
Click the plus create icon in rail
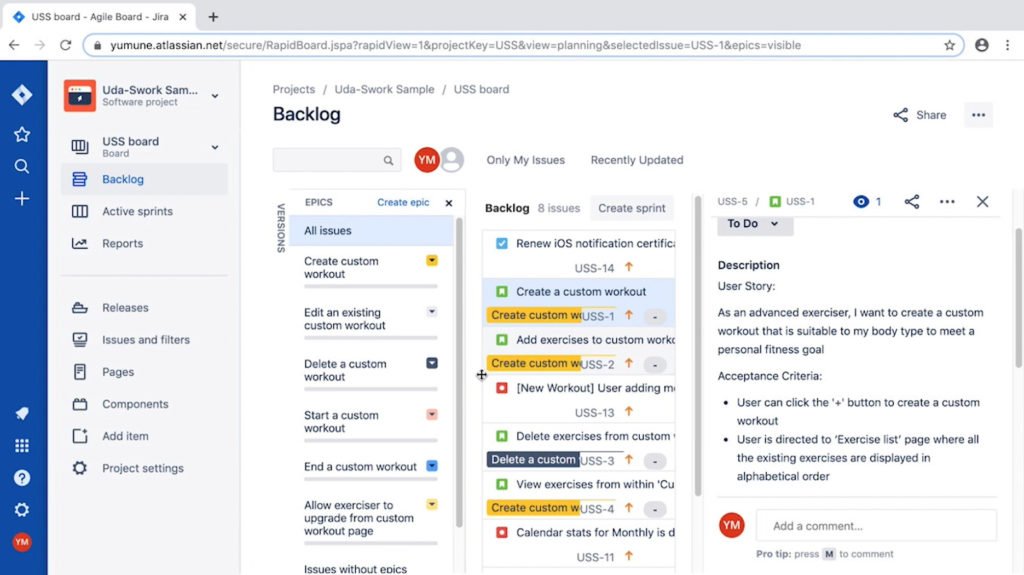22,199
